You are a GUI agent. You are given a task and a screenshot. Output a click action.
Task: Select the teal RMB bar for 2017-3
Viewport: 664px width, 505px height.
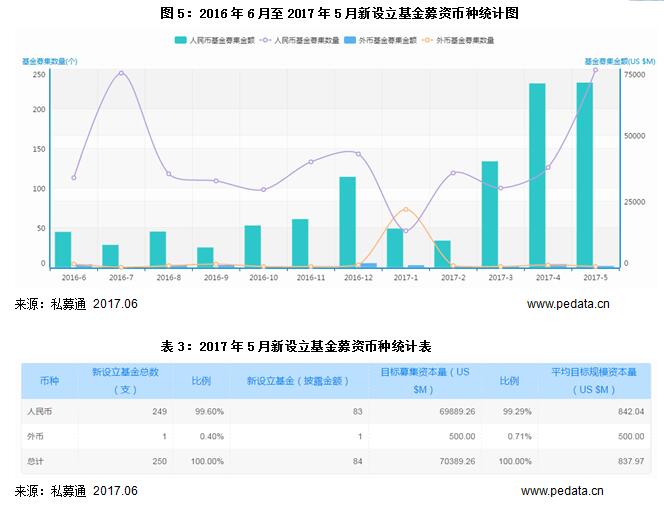point(490,214)
